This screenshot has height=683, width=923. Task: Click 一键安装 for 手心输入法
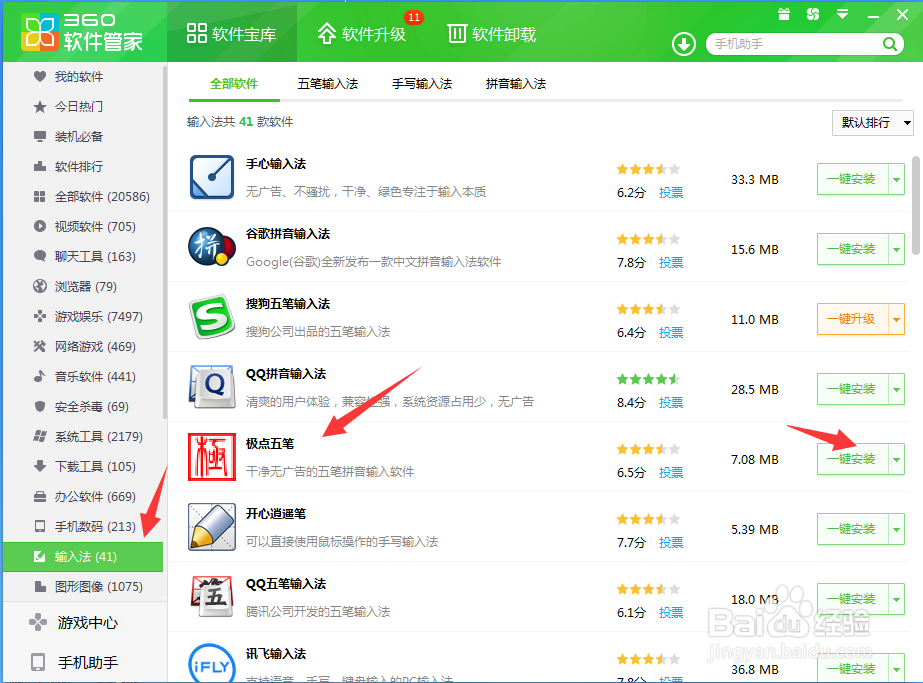[852, 179]
